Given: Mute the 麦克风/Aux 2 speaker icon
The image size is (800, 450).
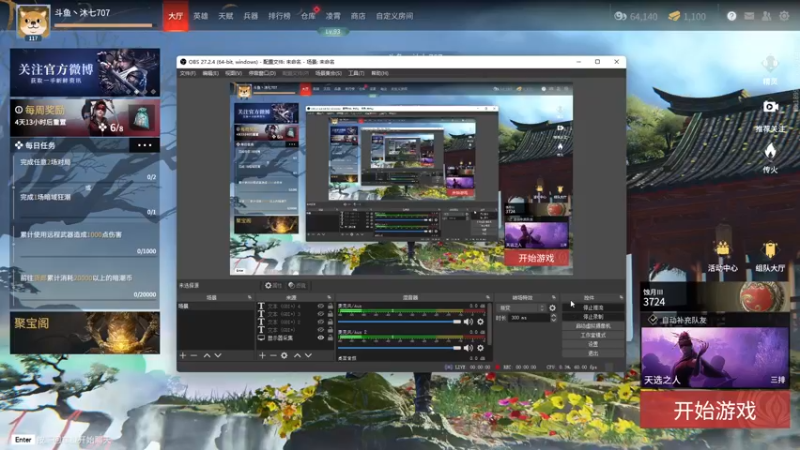Looking at the screenshot, I should point(468,348).
